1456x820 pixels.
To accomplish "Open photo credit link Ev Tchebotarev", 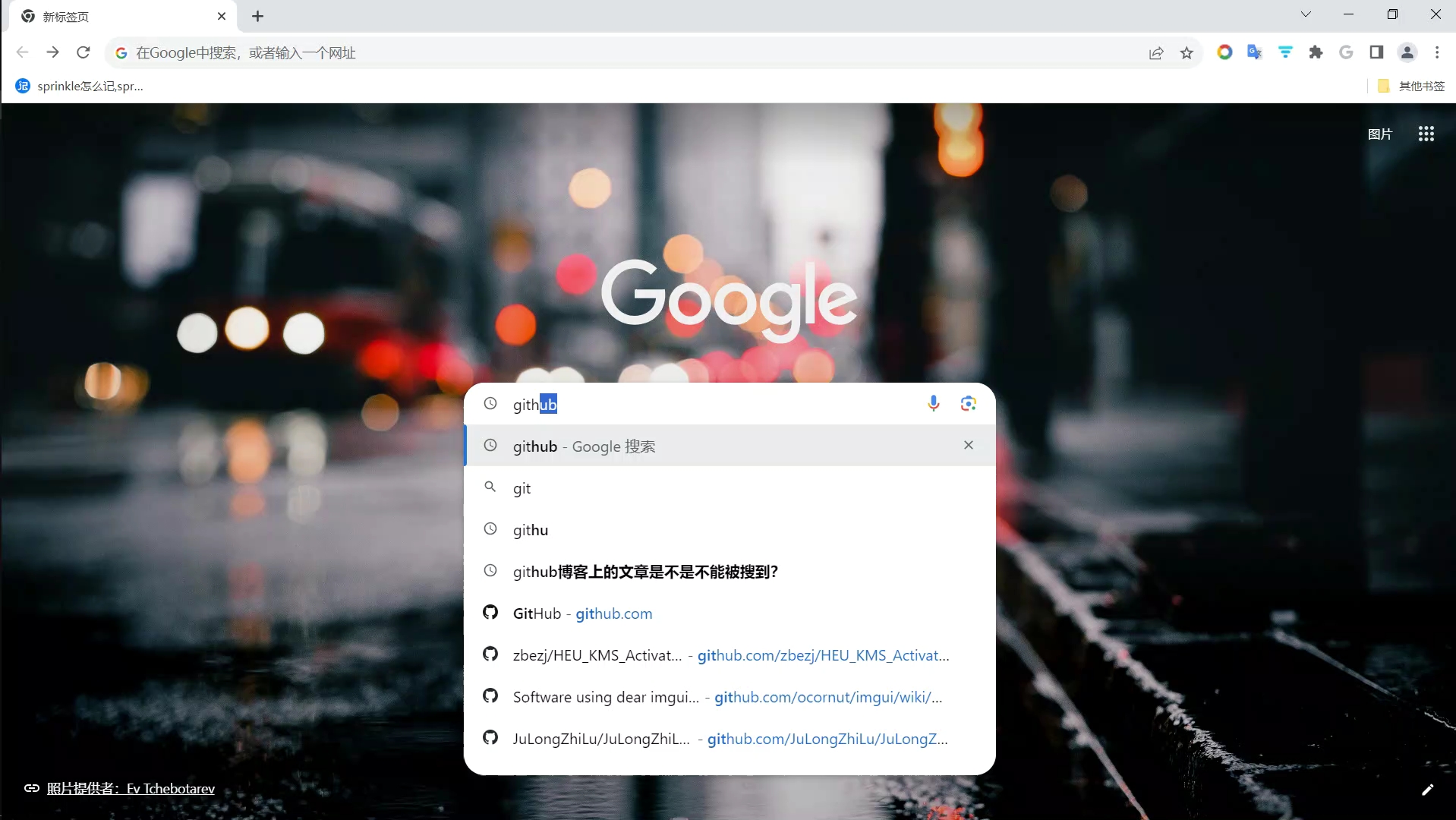I will click(131, 788).
